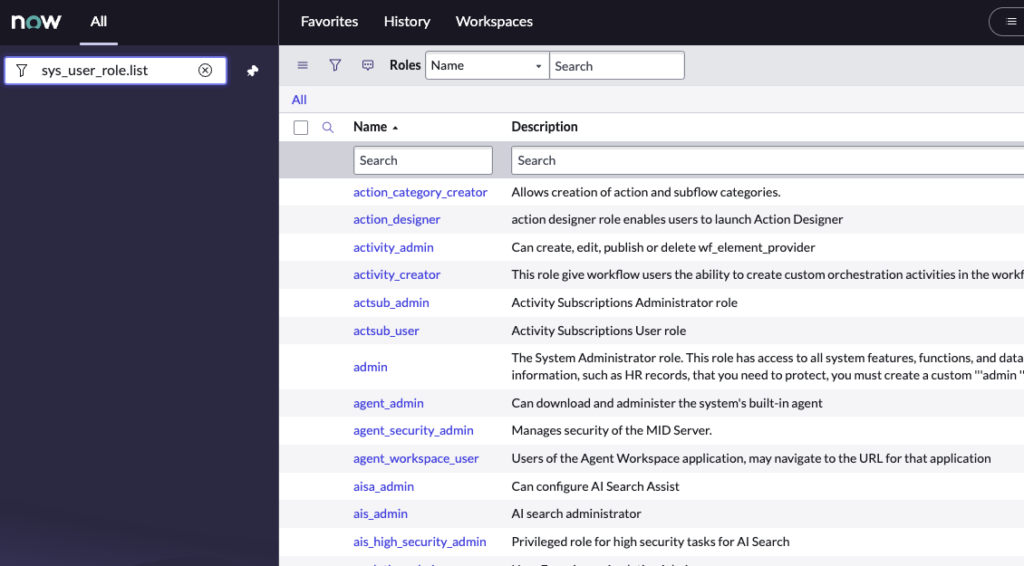The width and height of the screenshot is (1024, 566).
Task: Open the ais_admin role
Action: click(380, 514)
